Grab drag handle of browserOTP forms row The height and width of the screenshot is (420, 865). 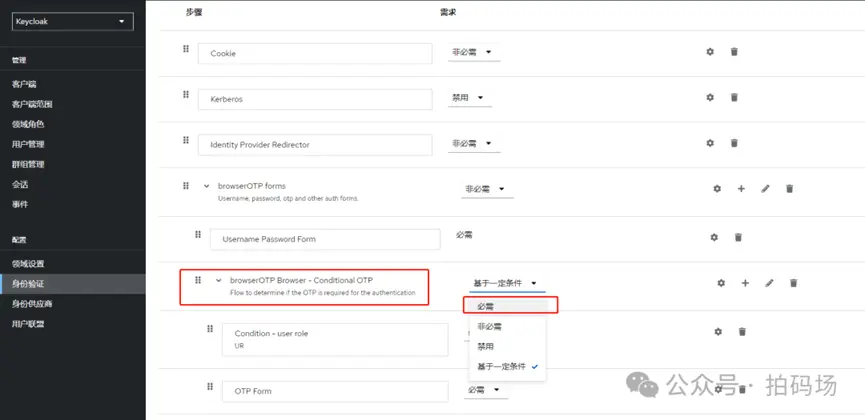pos(186,186)
